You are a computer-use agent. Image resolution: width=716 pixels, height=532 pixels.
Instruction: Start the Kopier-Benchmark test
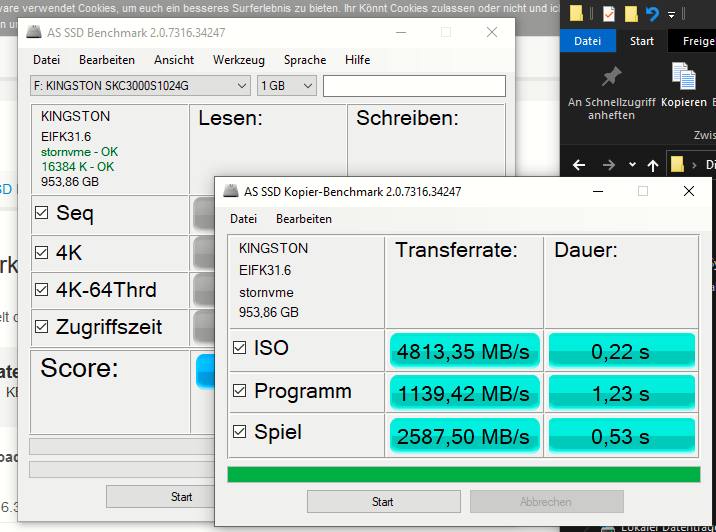coord(384,502)
